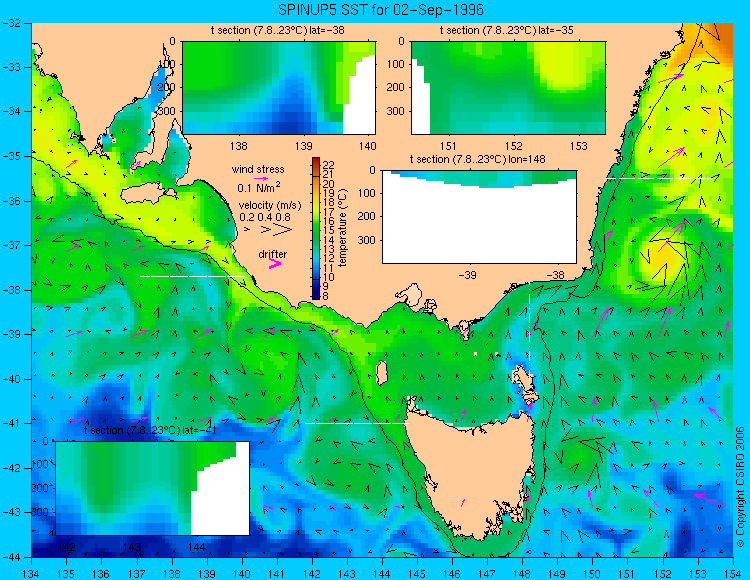Click the Tasmania landmass on the map
750x580 pixels.
pos(474,473)
